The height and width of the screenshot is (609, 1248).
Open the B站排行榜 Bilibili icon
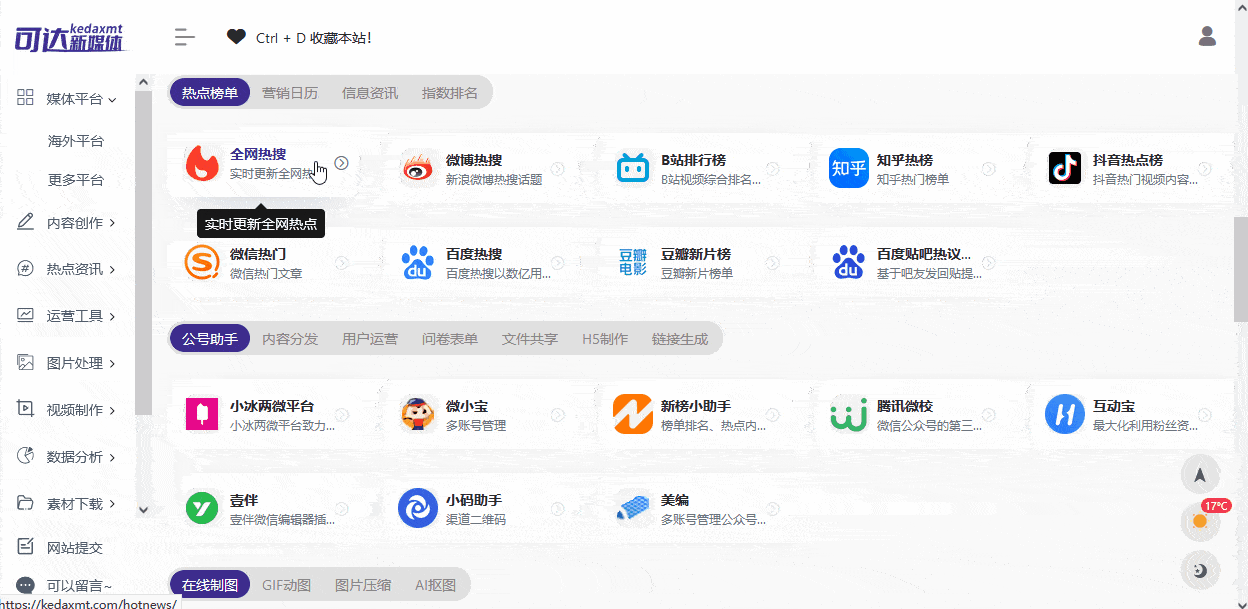tap(634, 168)
